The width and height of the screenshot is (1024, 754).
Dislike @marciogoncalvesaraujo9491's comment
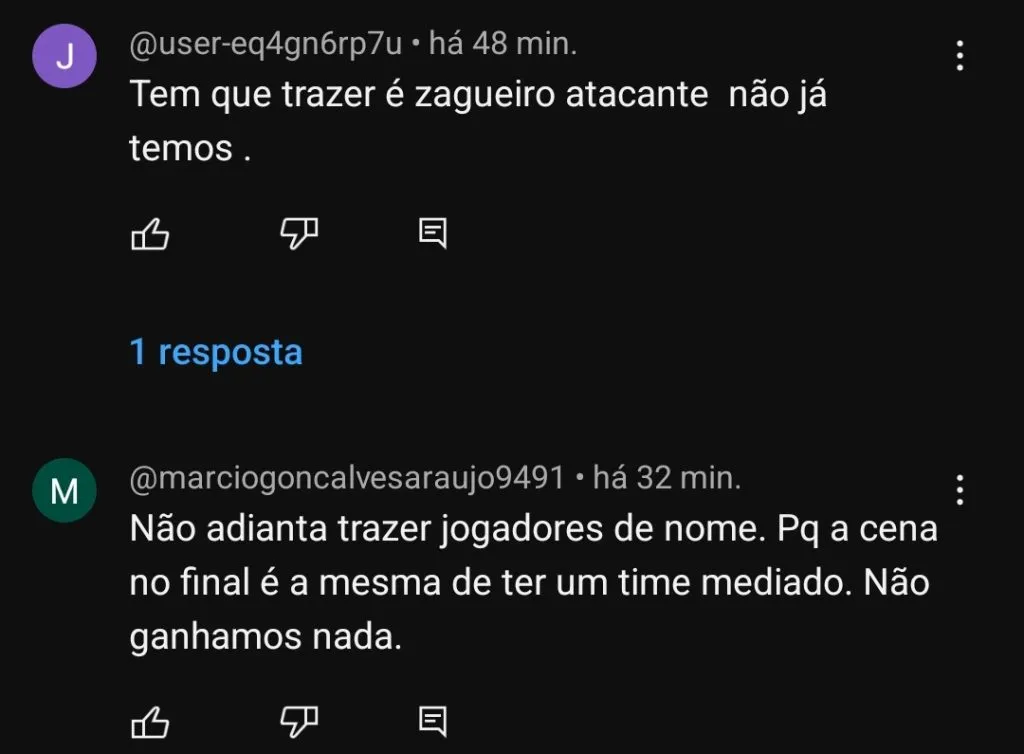[x=299, y=720]
